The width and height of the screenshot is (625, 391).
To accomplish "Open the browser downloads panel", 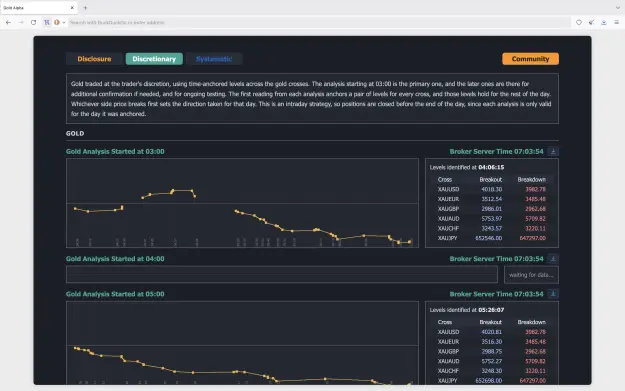I will click(604, 22).
